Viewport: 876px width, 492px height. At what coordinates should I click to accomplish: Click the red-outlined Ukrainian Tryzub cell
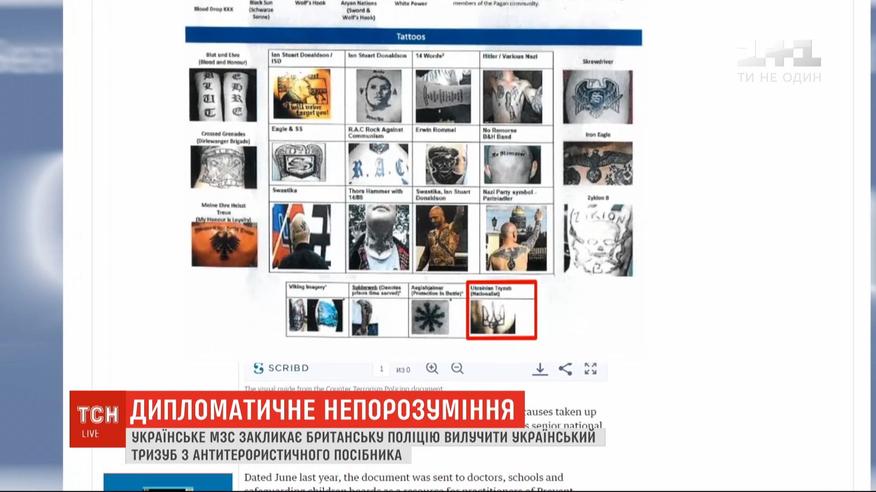[x=502, y=309]
